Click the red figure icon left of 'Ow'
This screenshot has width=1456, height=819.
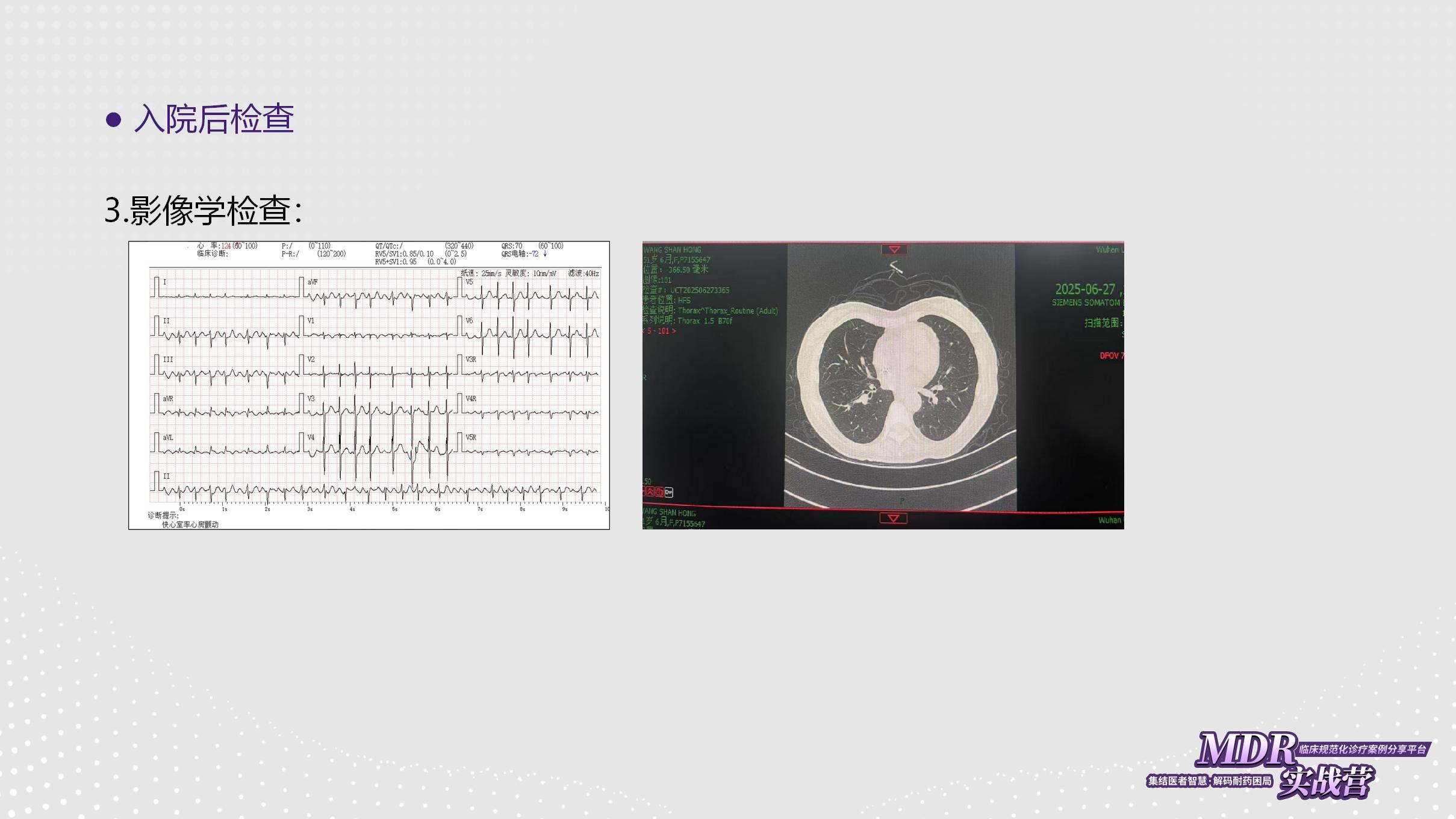(650, 491)
